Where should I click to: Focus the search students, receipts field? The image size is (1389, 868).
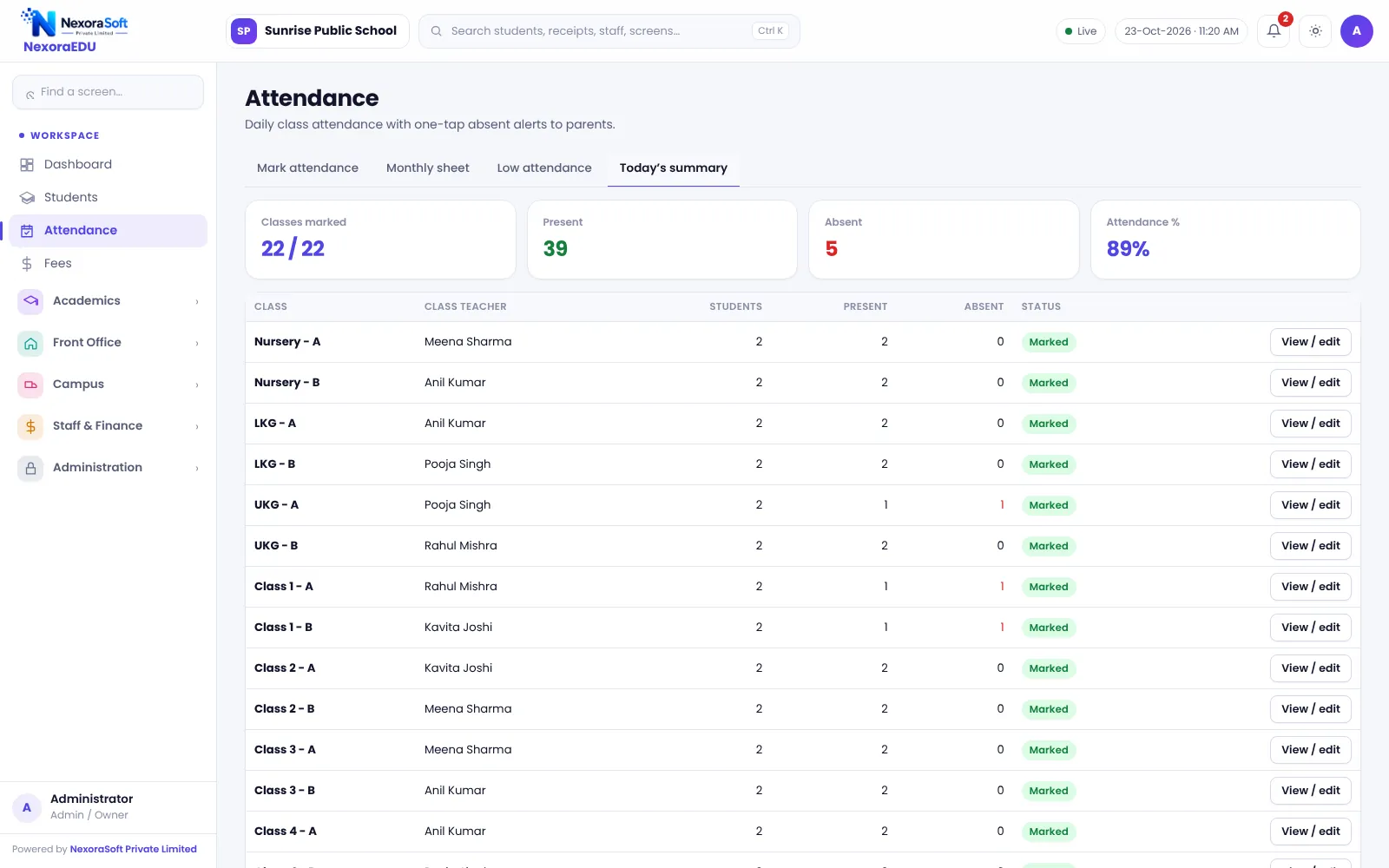pos(609,31)
